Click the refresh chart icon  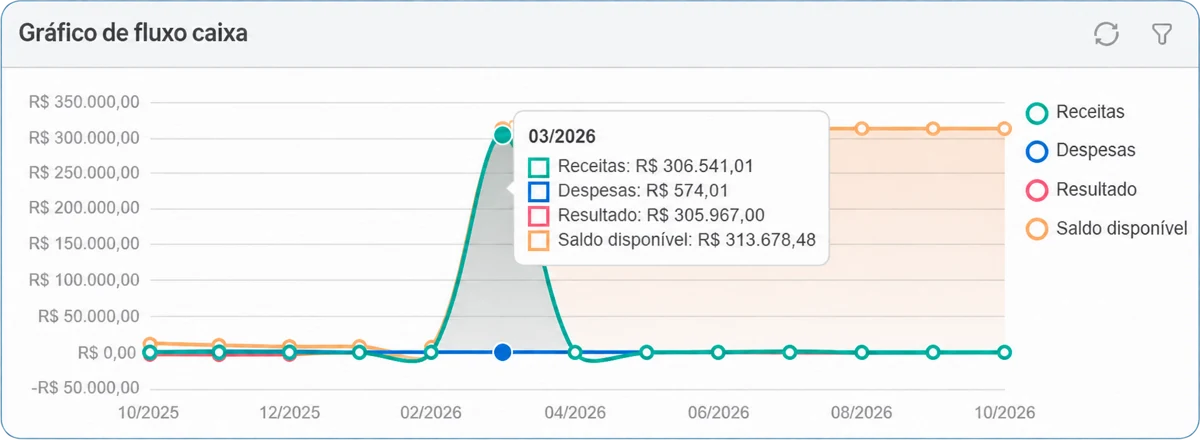coord(1106,34)
